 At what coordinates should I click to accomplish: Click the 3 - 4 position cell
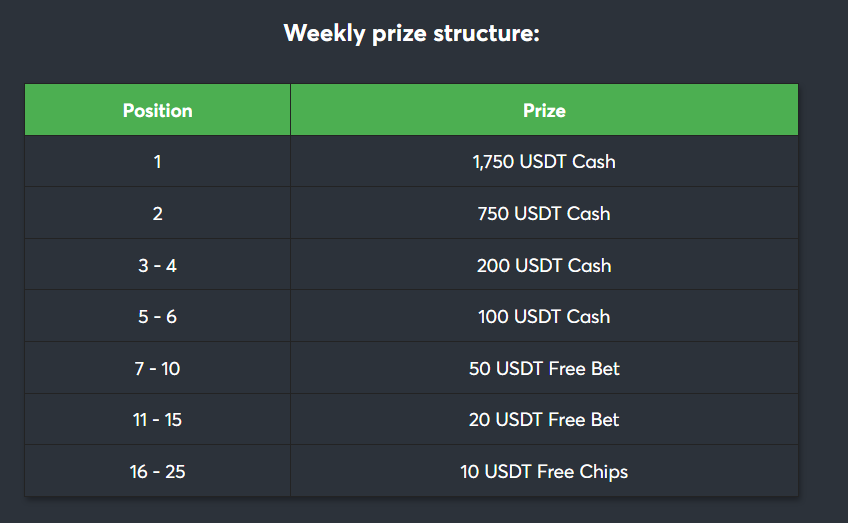coord(157,264)
